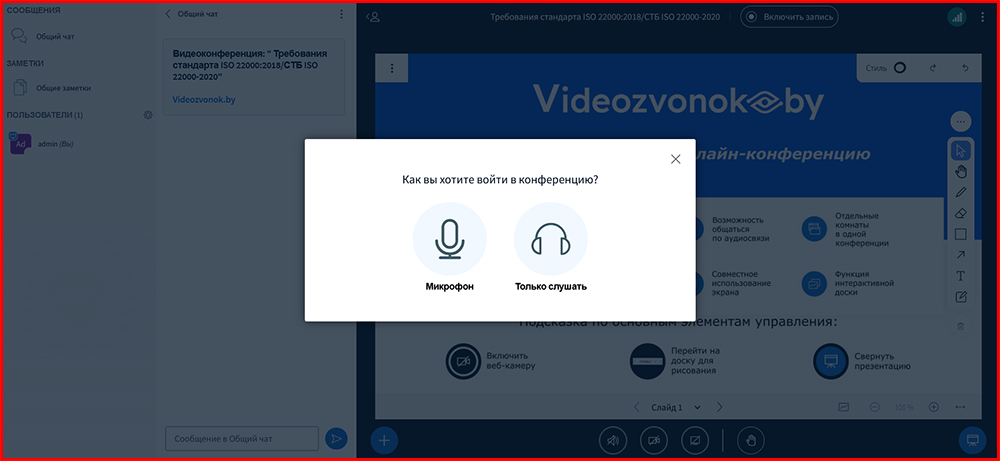The height and width of the screenshot is (461, 1000).
Task: Pick the Стиль circle swatch
Action: (900, 68)
